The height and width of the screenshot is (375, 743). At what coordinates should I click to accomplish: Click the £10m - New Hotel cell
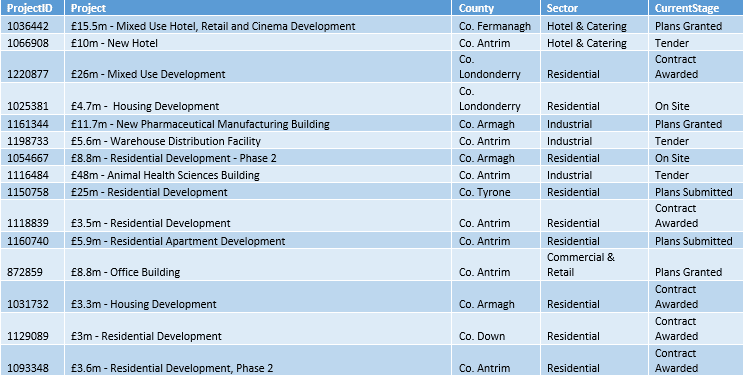258,43
